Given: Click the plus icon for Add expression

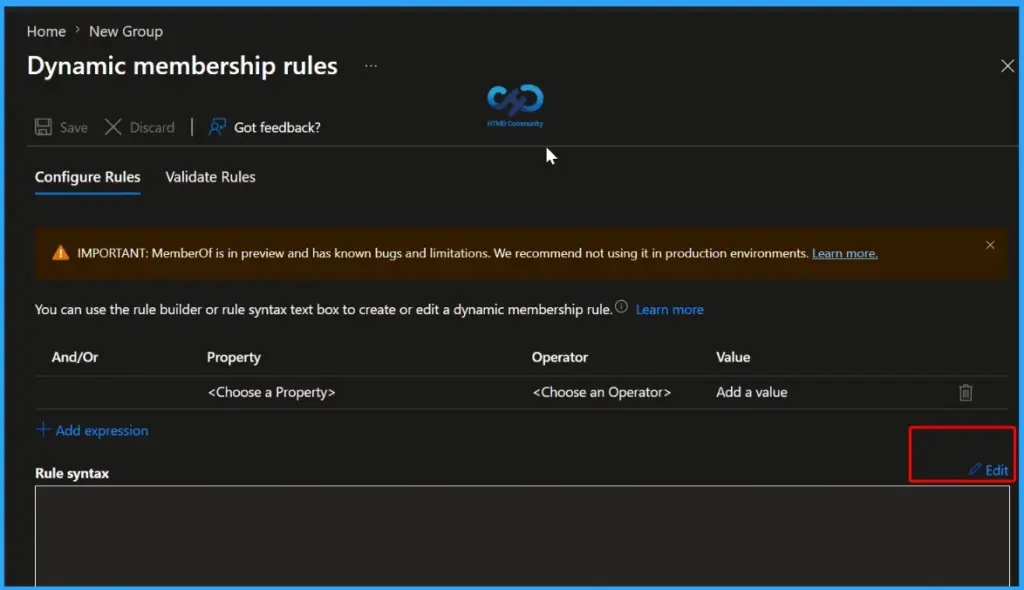Looking at the screenshot, I should [x=43, y=429].
